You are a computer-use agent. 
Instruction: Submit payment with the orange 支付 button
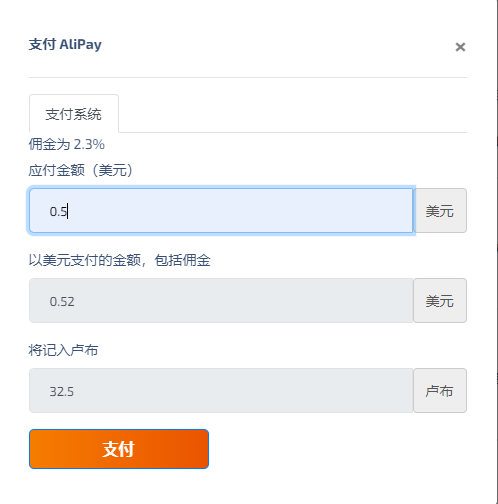119,449
